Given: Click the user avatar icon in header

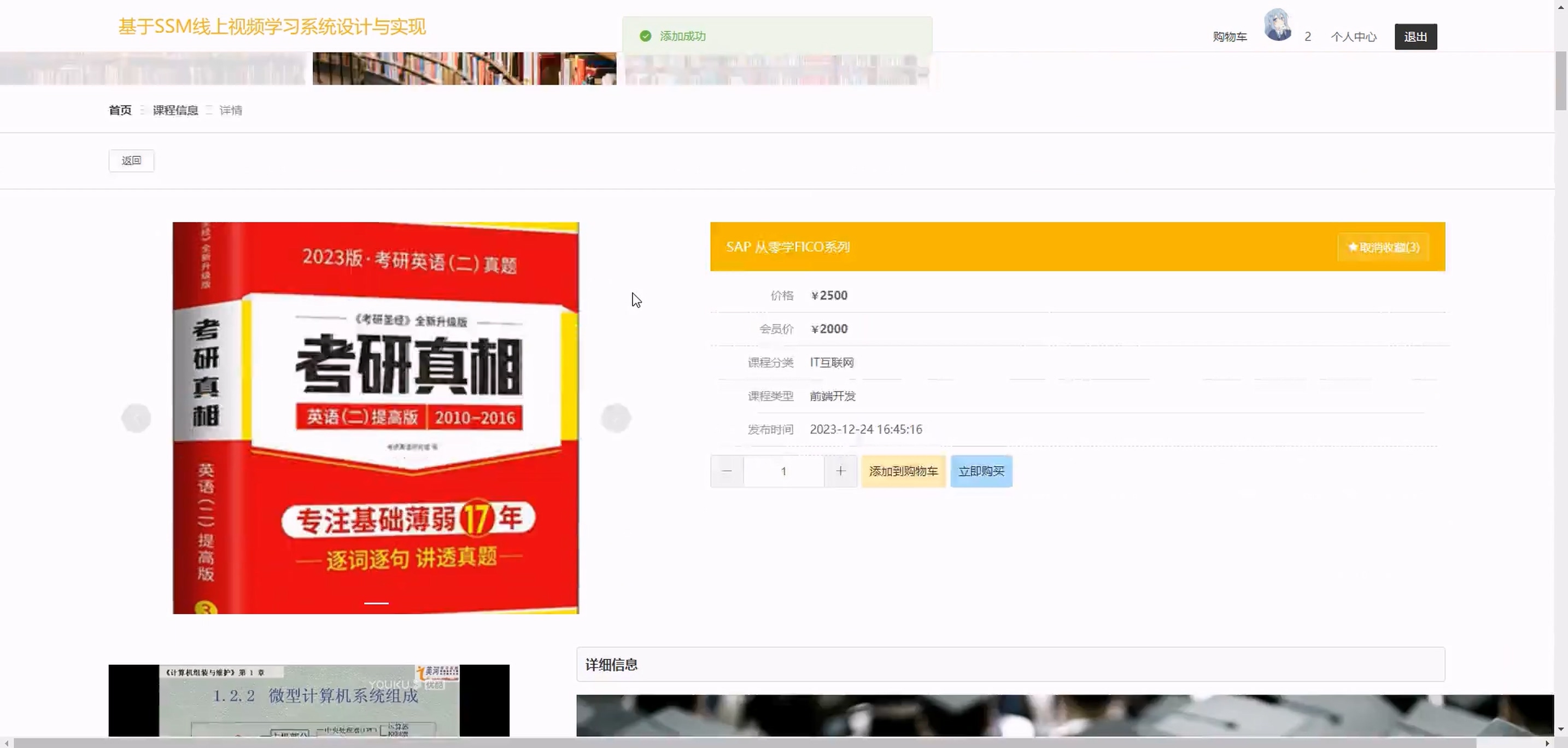Looking at the screenshot, I should pyautogui.click(x=1277, y=25).
